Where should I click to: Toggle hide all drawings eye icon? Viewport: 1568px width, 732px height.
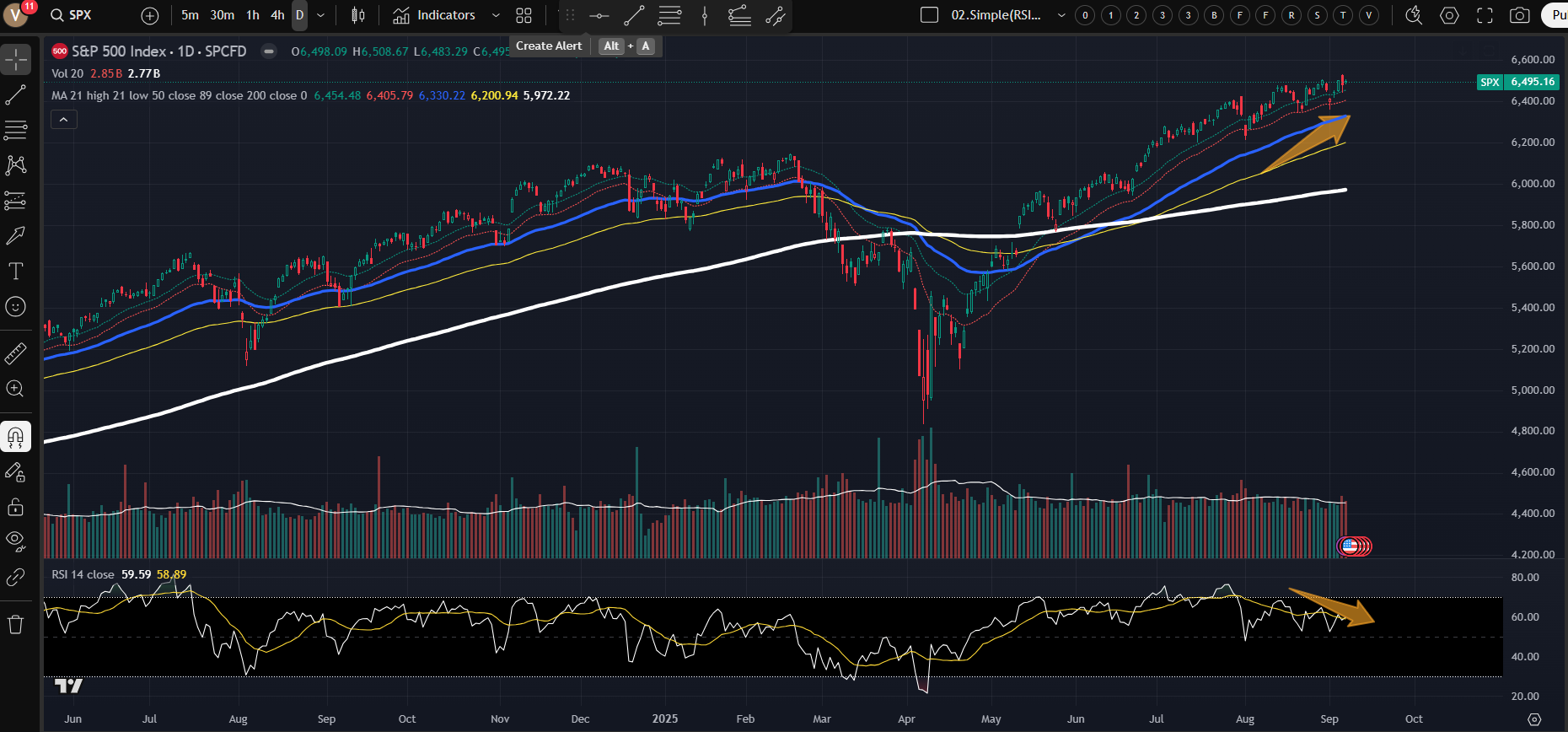16,540
